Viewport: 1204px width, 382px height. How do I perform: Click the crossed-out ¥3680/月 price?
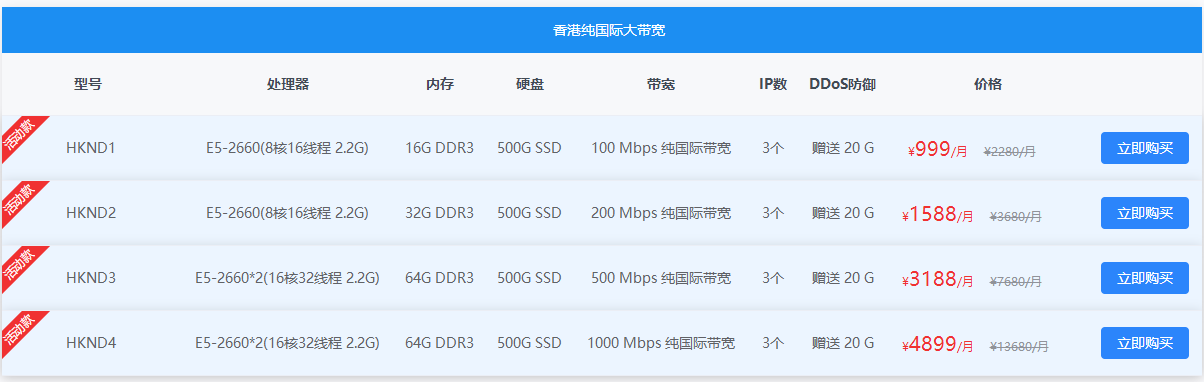click(1015, 217)
